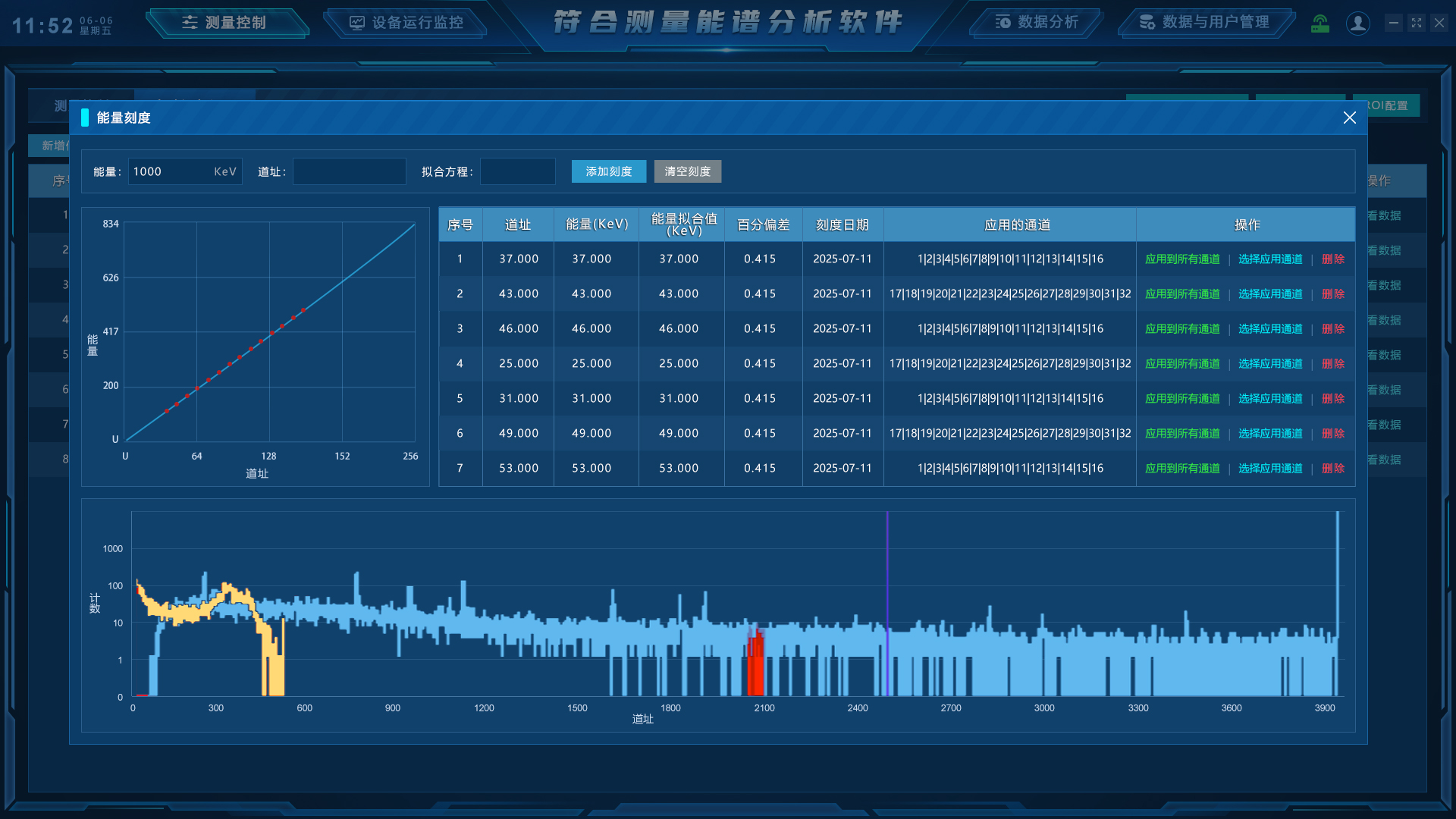Open the 数据分析 menu tab
Image resolution: width=1456 pixels, height=819 pixels.
[x=1037, y=23]
